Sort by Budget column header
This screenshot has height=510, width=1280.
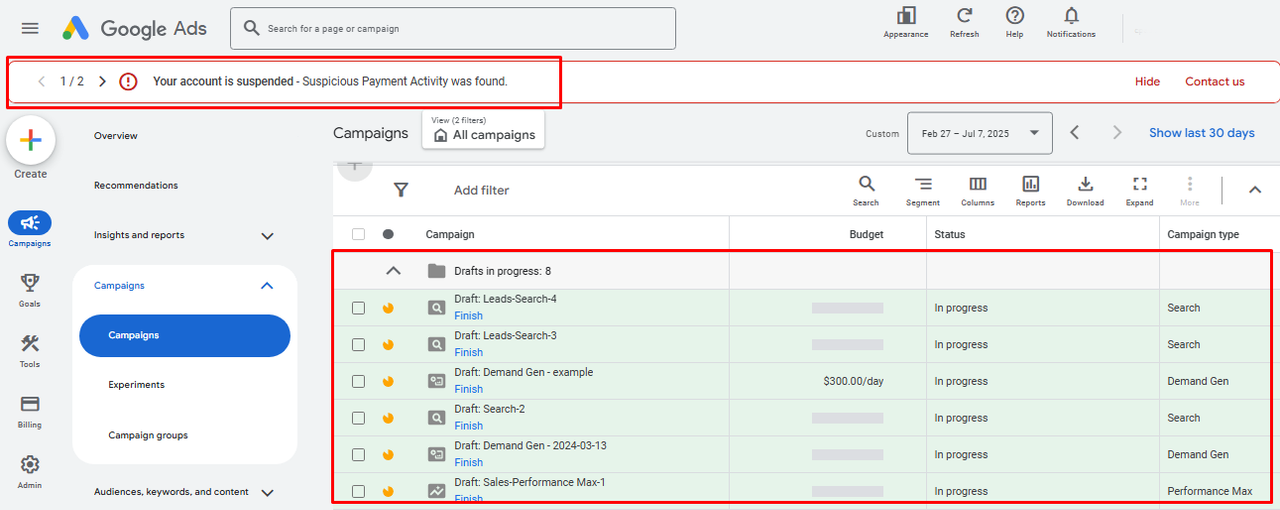866,234
